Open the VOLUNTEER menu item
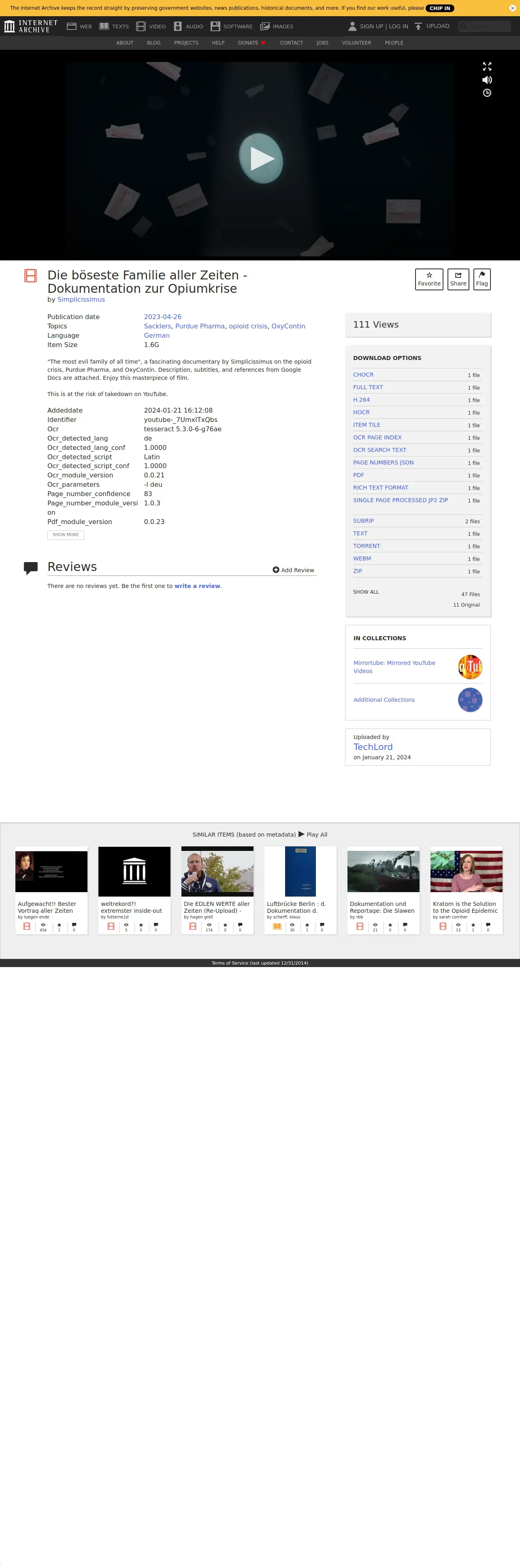The height and width of the screenshot is (1568, 520). tap(356, 43)
